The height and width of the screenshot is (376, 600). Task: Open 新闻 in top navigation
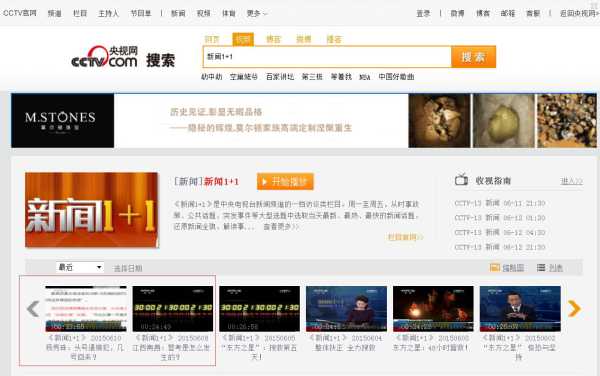tap(178, 14)
